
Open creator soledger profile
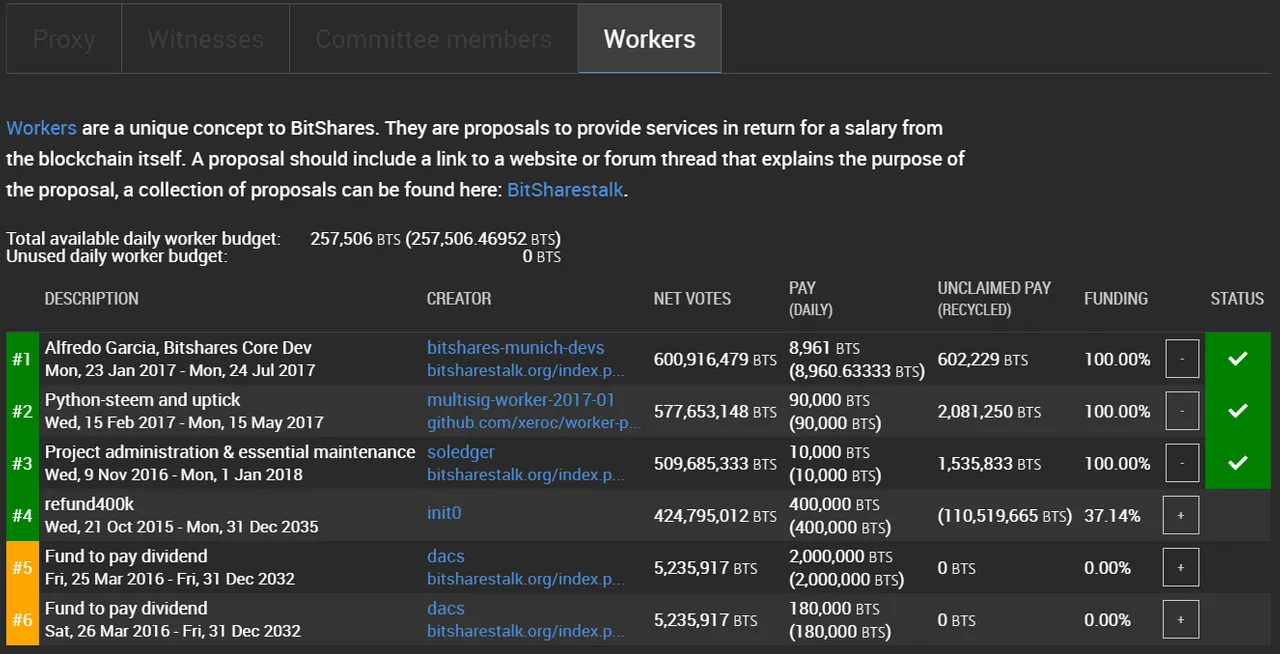pyautogui.click(x=461, y=452)
